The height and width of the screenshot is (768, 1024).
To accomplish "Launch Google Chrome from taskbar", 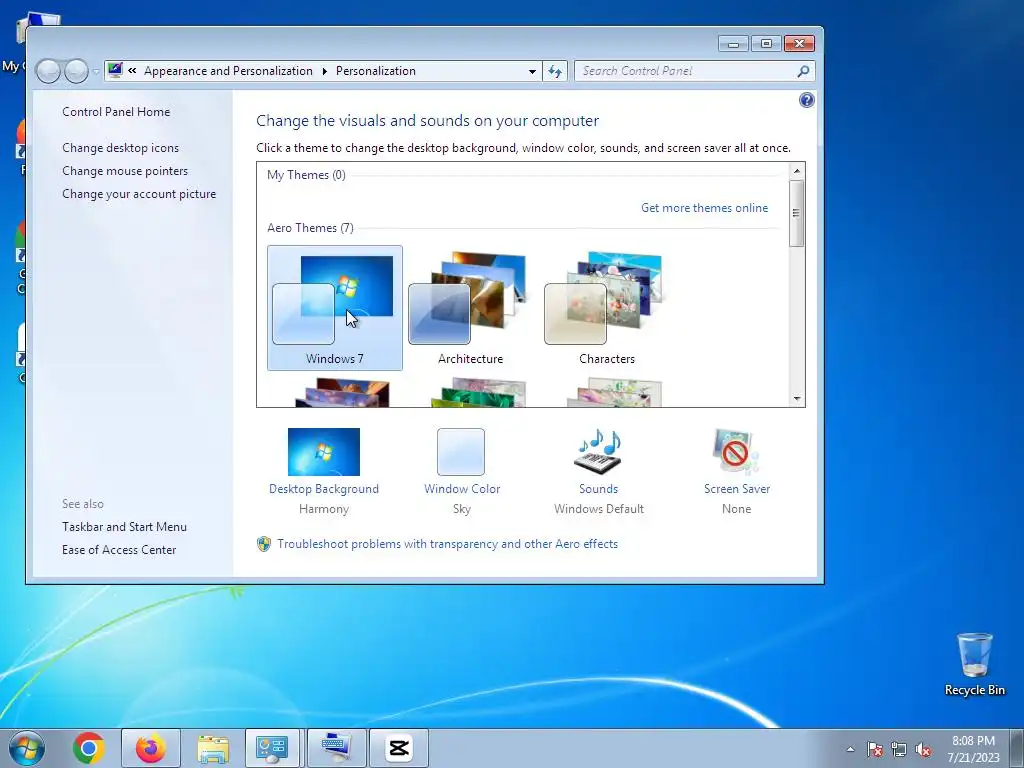I will 89,748.
